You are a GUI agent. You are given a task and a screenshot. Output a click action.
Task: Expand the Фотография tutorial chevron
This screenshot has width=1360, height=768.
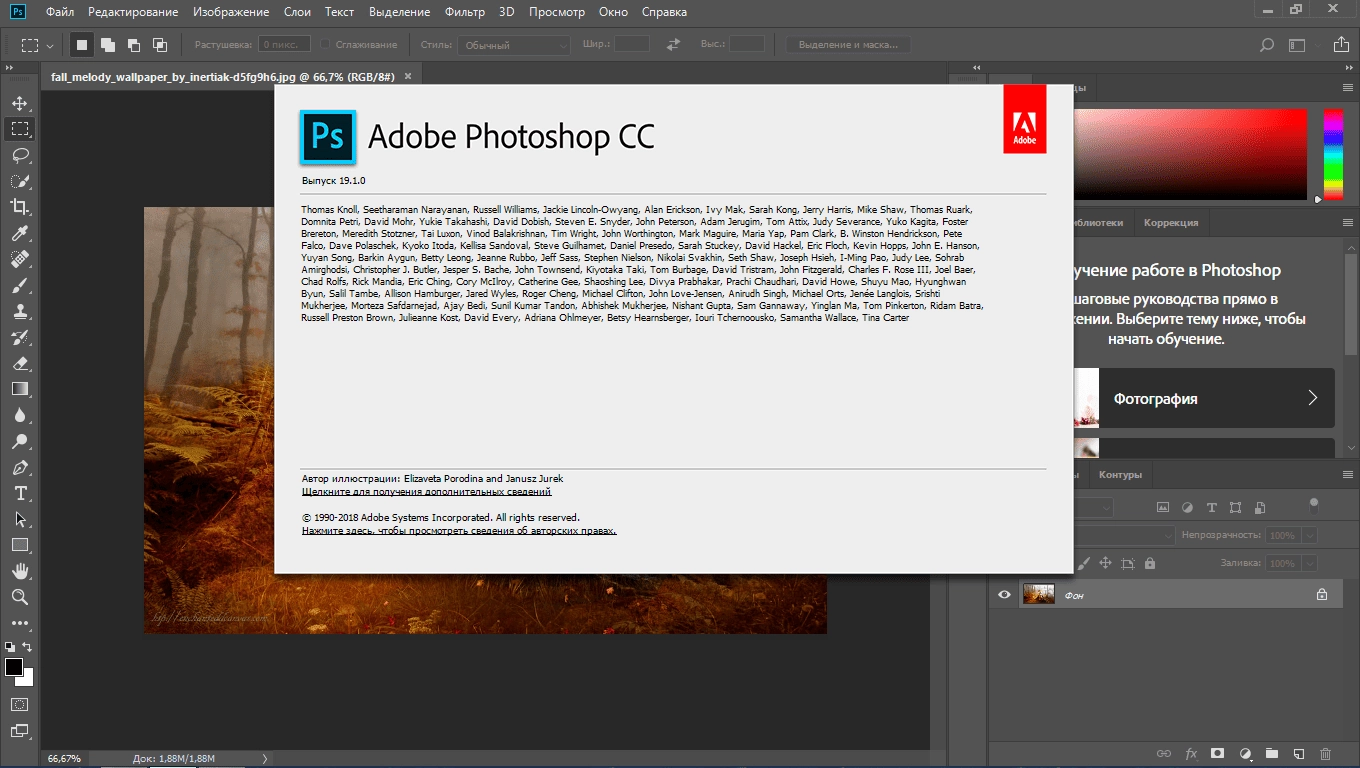pos(1313,398)
